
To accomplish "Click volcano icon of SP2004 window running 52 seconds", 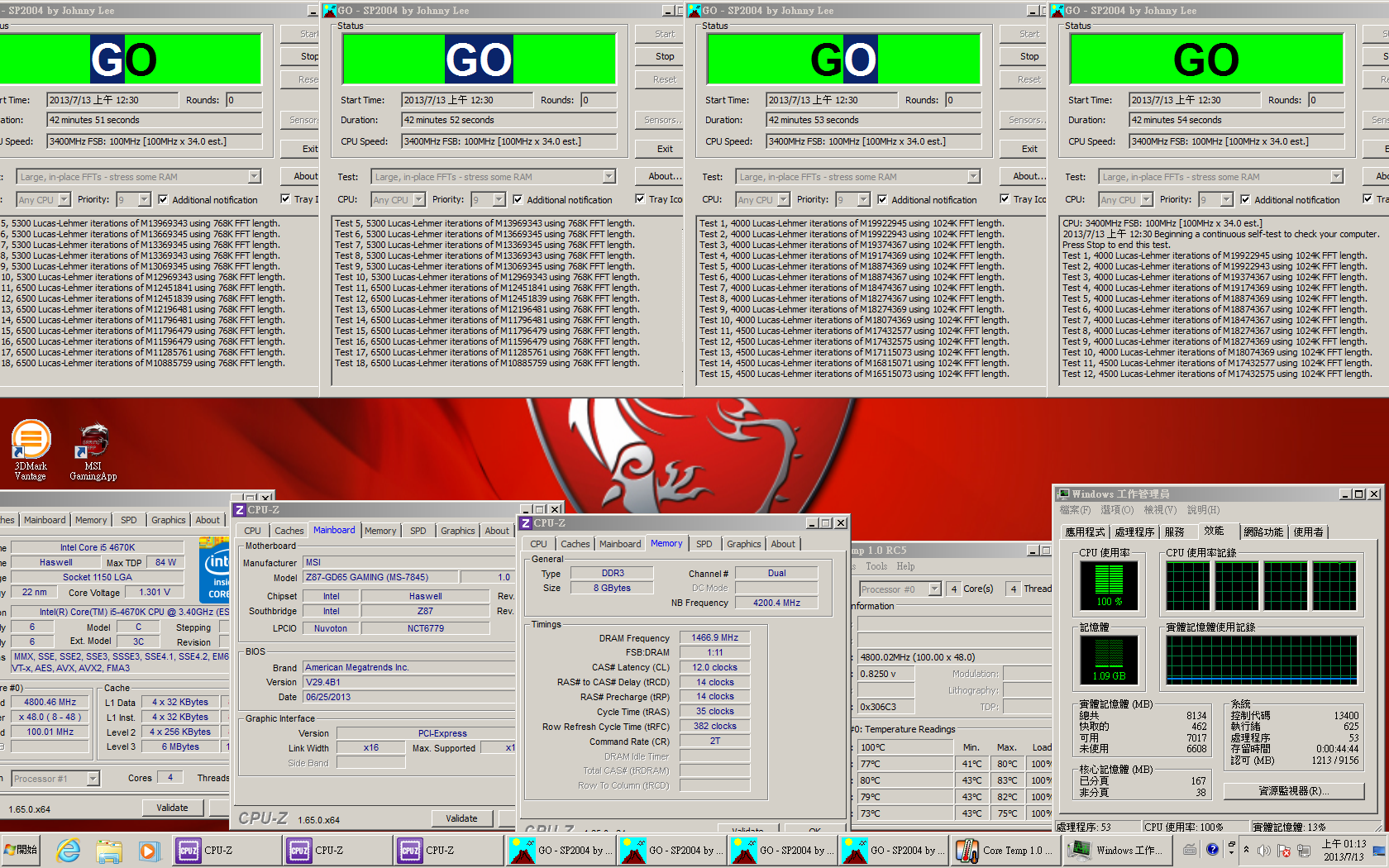I will click(x=329, y=11).
